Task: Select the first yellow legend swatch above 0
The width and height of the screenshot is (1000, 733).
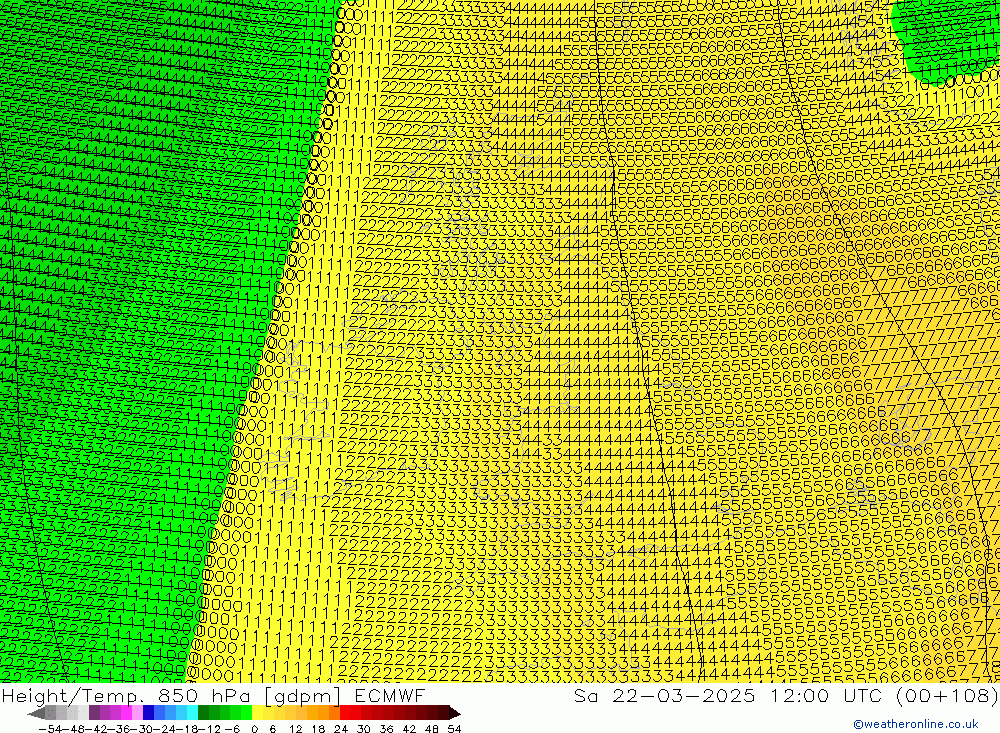Action: (x=258, y=713)
